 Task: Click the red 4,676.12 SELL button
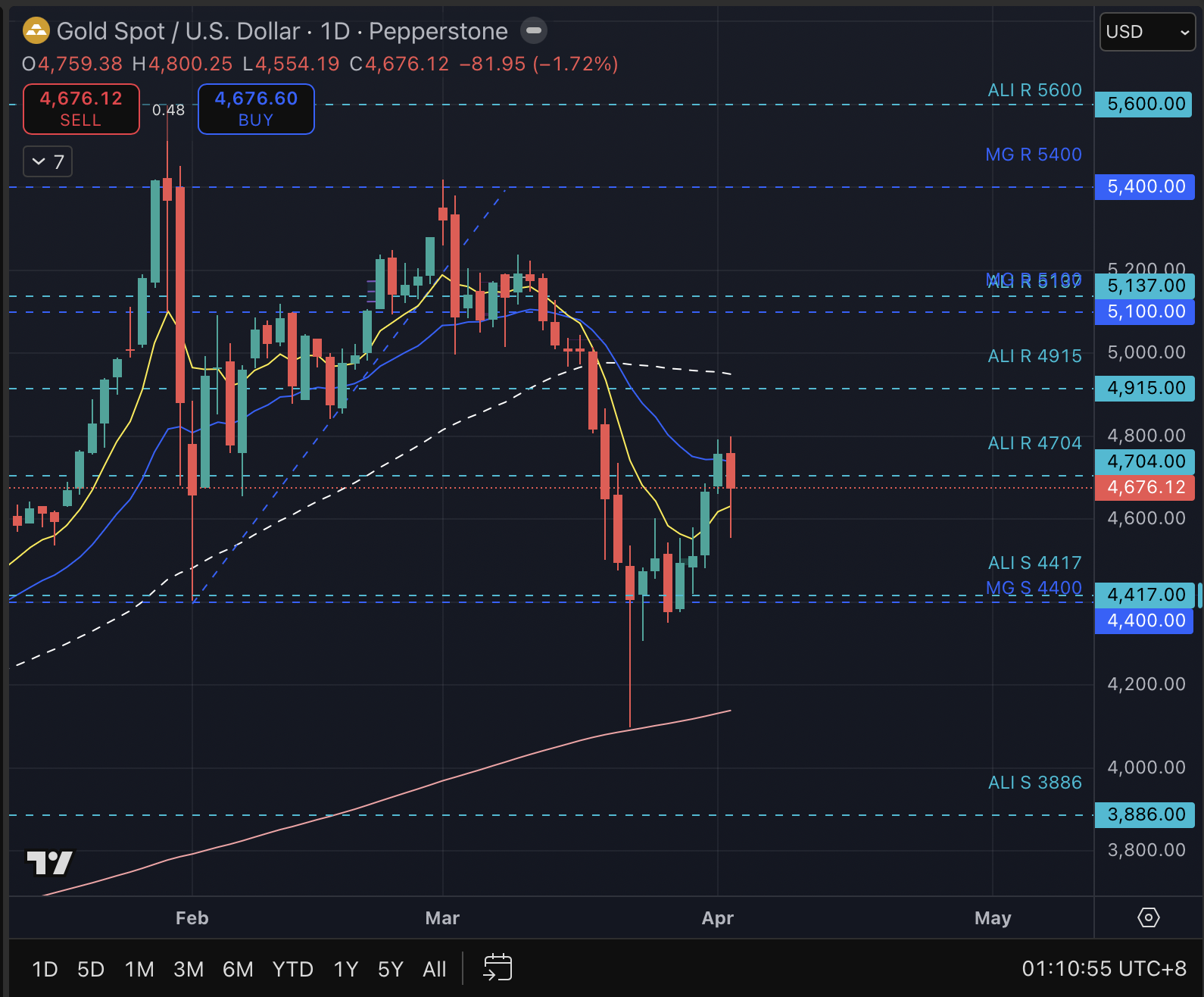tap(81, 109)
